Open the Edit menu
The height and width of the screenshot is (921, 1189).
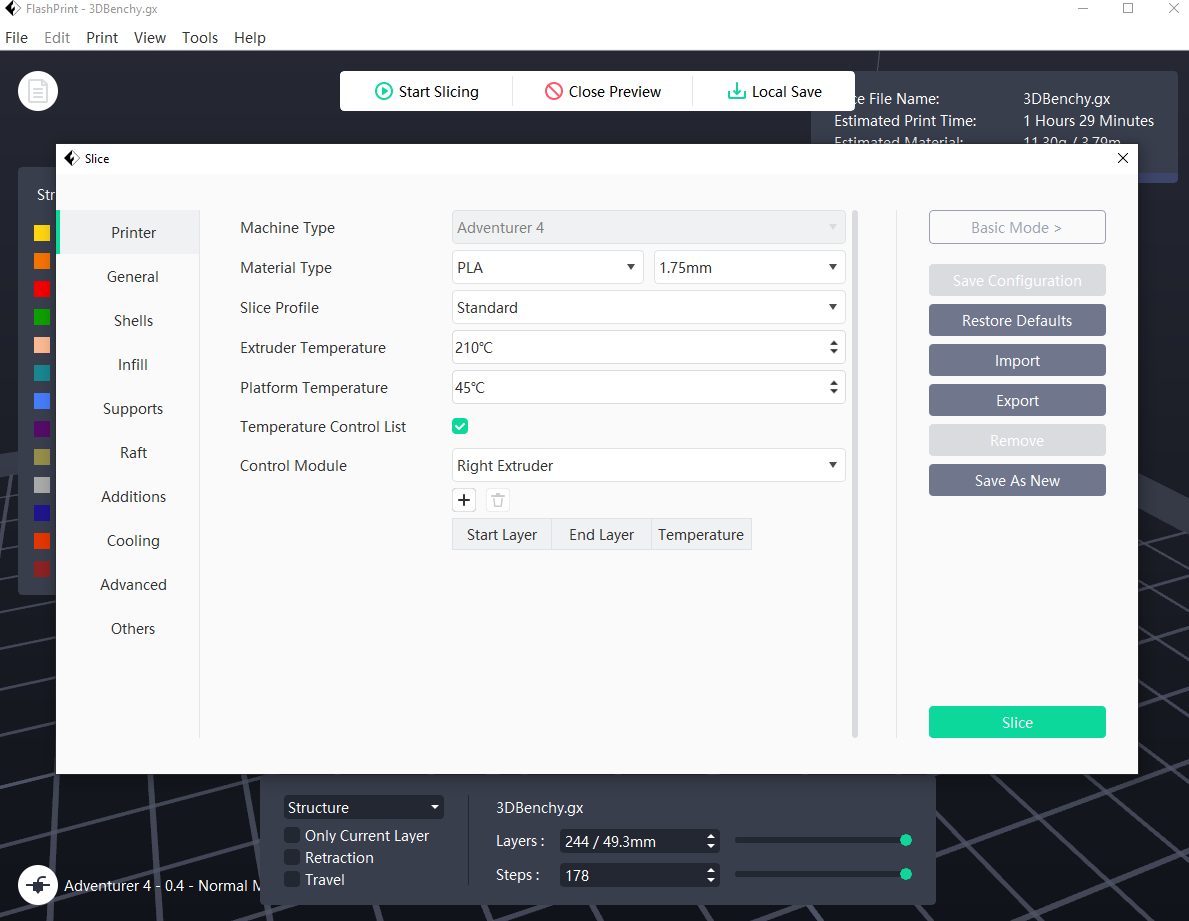click(x=57, y=38)
